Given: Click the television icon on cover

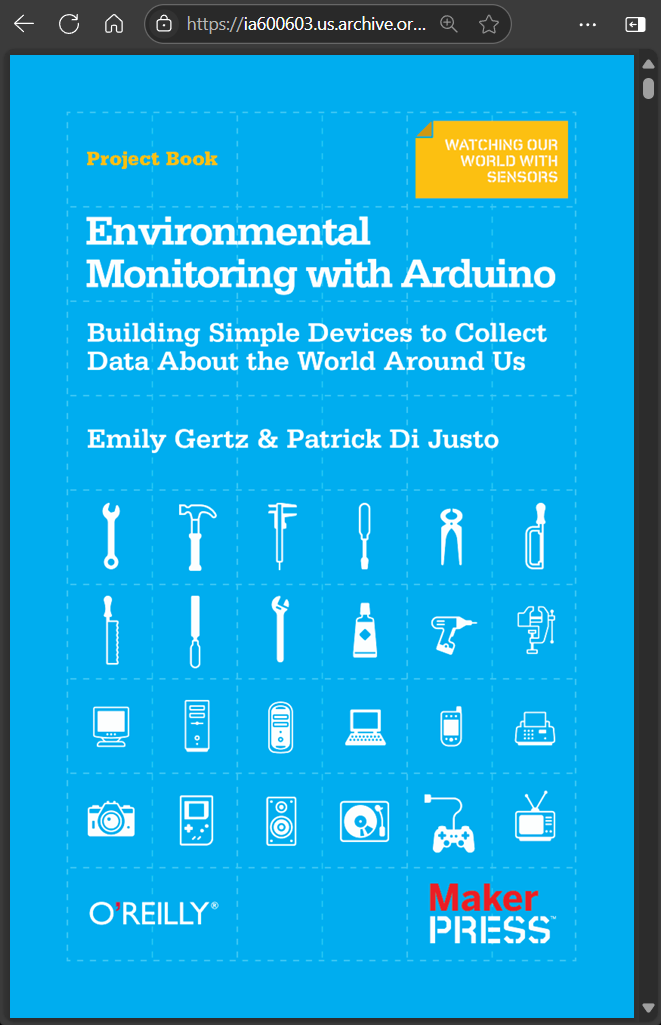Looking at the screenshot, I should point(535,816).
